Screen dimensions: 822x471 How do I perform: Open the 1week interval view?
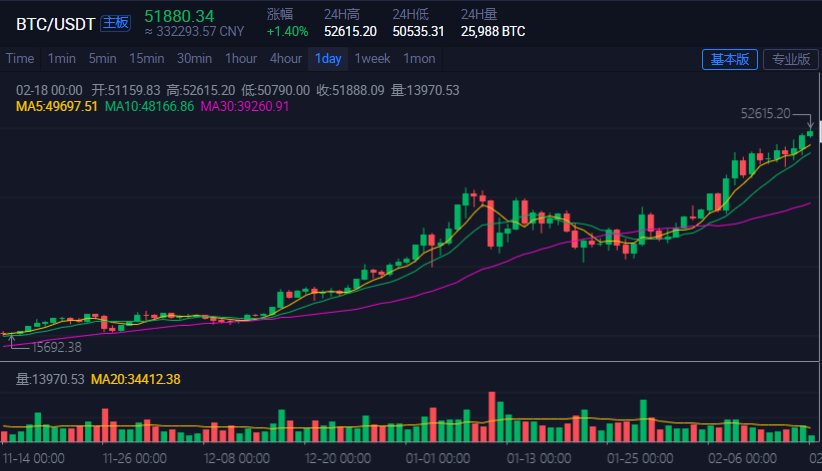pyautogui.click(x=372, y=59)
